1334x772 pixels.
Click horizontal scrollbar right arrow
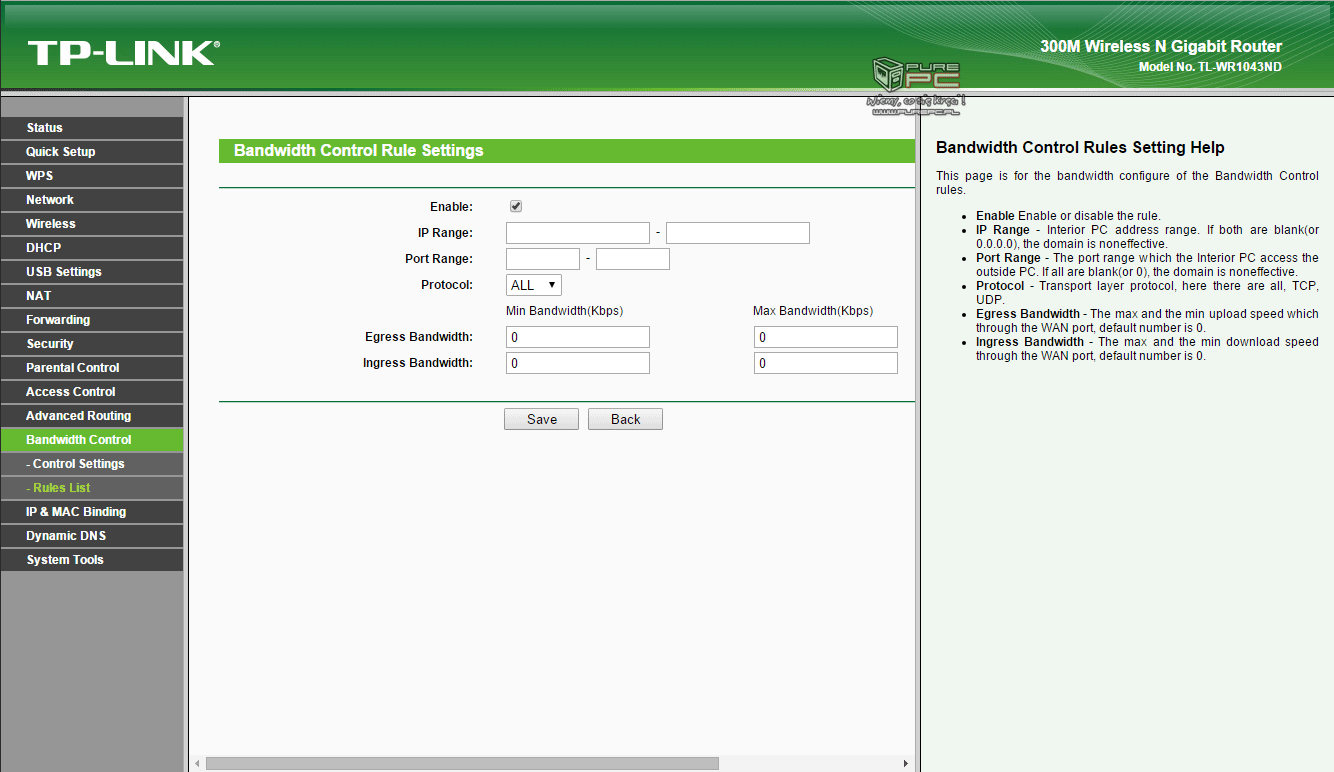tap(906, 763)
